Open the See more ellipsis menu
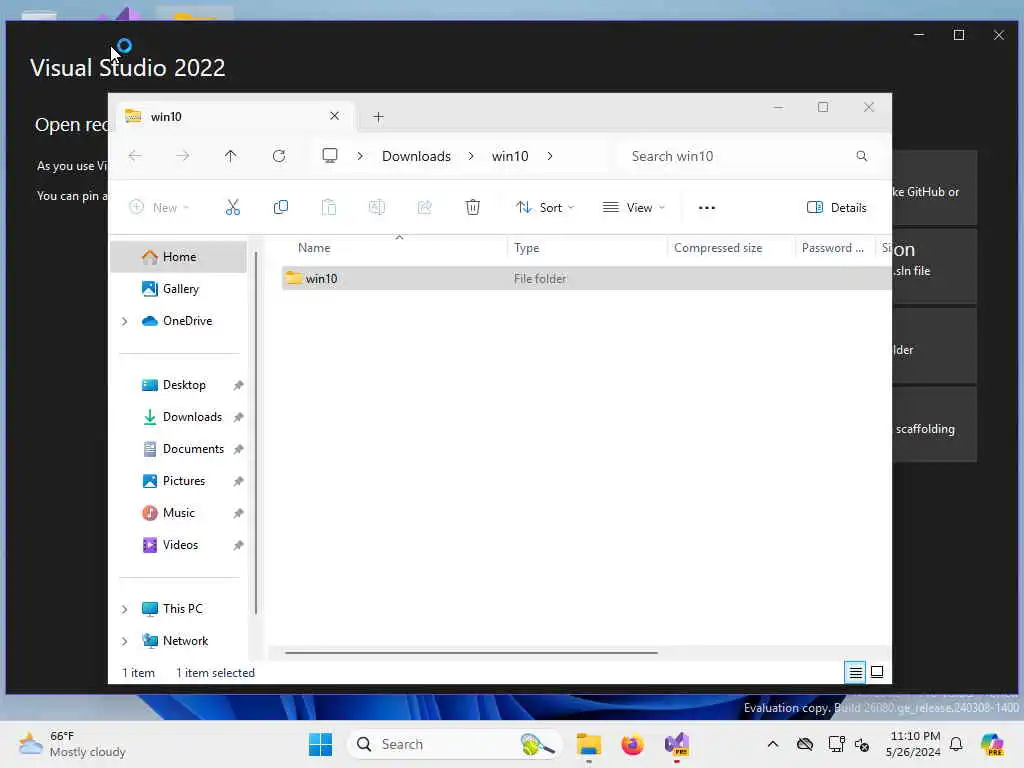The height and width of the screenshot is (768, 1024). click(707, 208)
